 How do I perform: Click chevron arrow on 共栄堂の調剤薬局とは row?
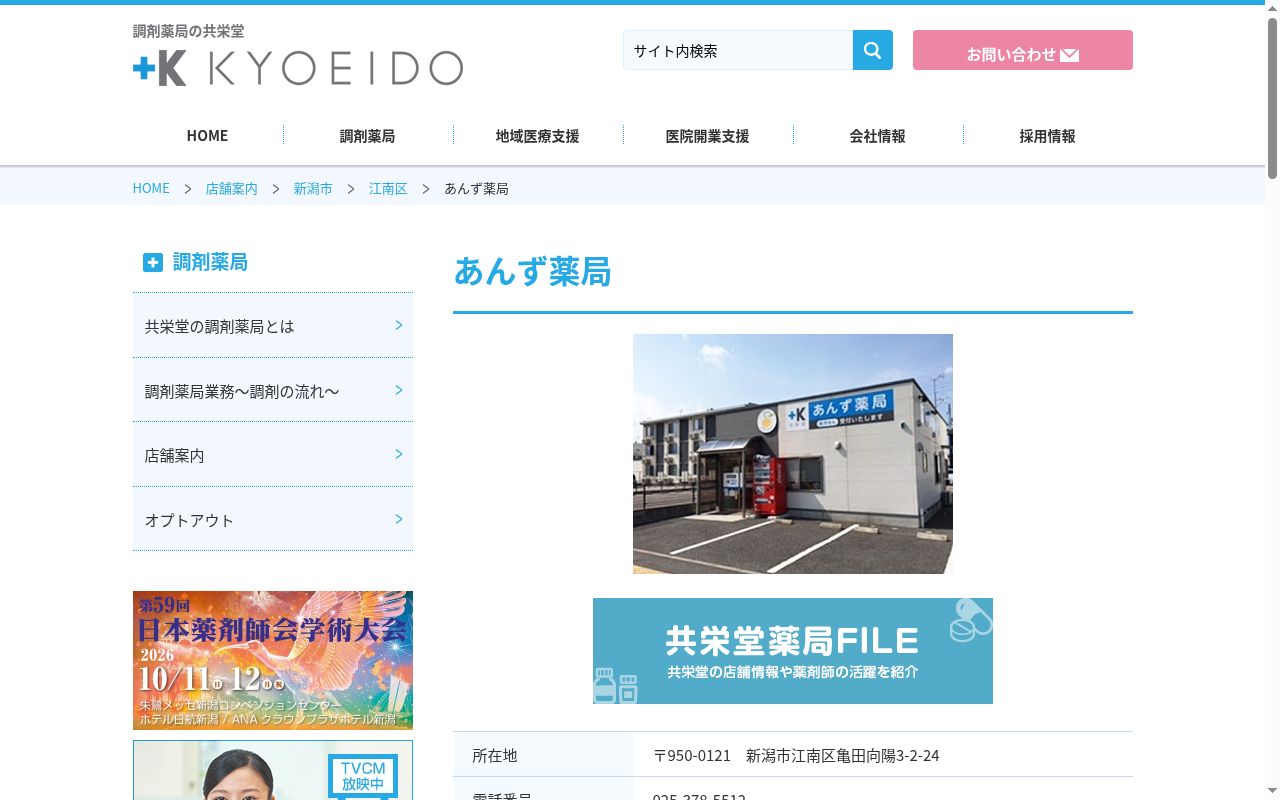399,325
